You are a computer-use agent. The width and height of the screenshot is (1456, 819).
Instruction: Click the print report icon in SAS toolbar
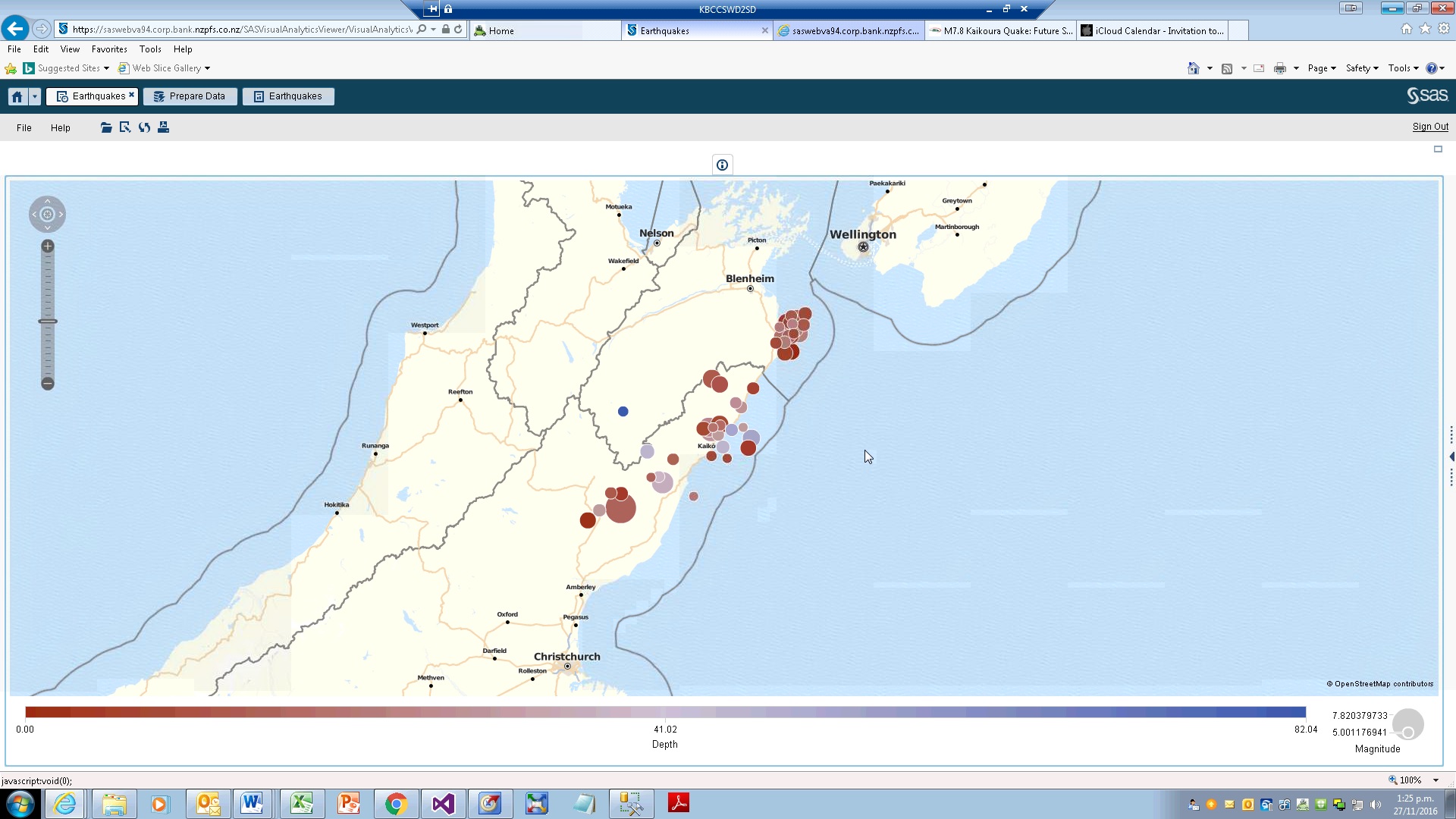163,127
